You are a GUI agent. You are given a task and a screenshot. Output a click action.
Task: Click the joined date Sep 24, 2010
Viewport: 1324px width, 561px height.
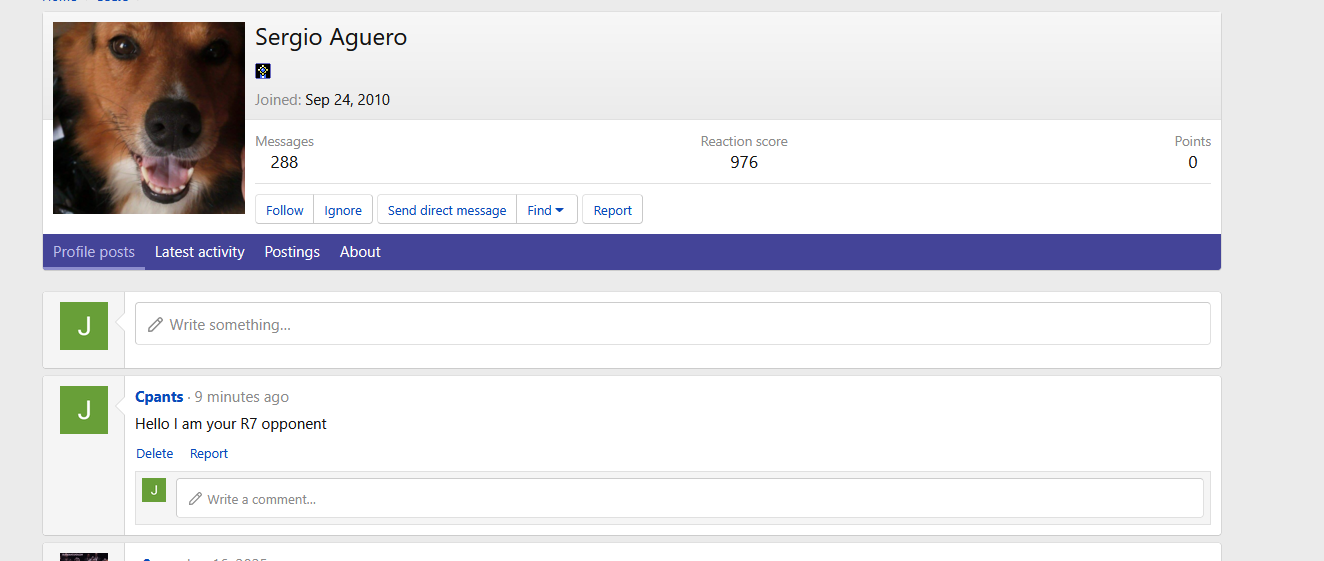click(x=348, y=100)
